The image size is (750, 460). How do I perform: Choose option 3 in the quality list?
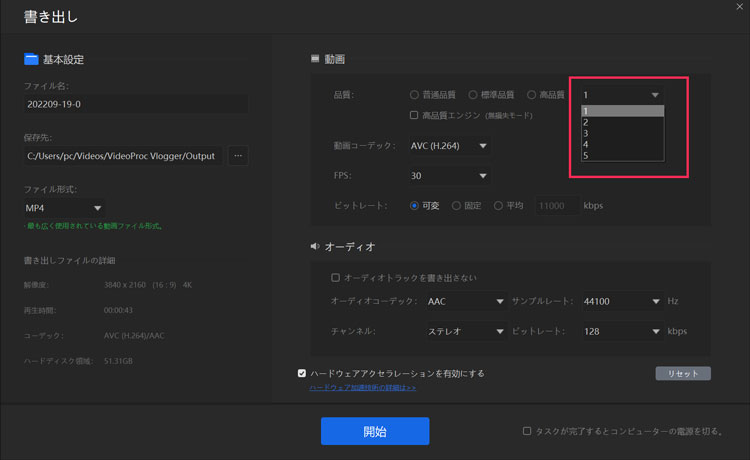point(622,133)
